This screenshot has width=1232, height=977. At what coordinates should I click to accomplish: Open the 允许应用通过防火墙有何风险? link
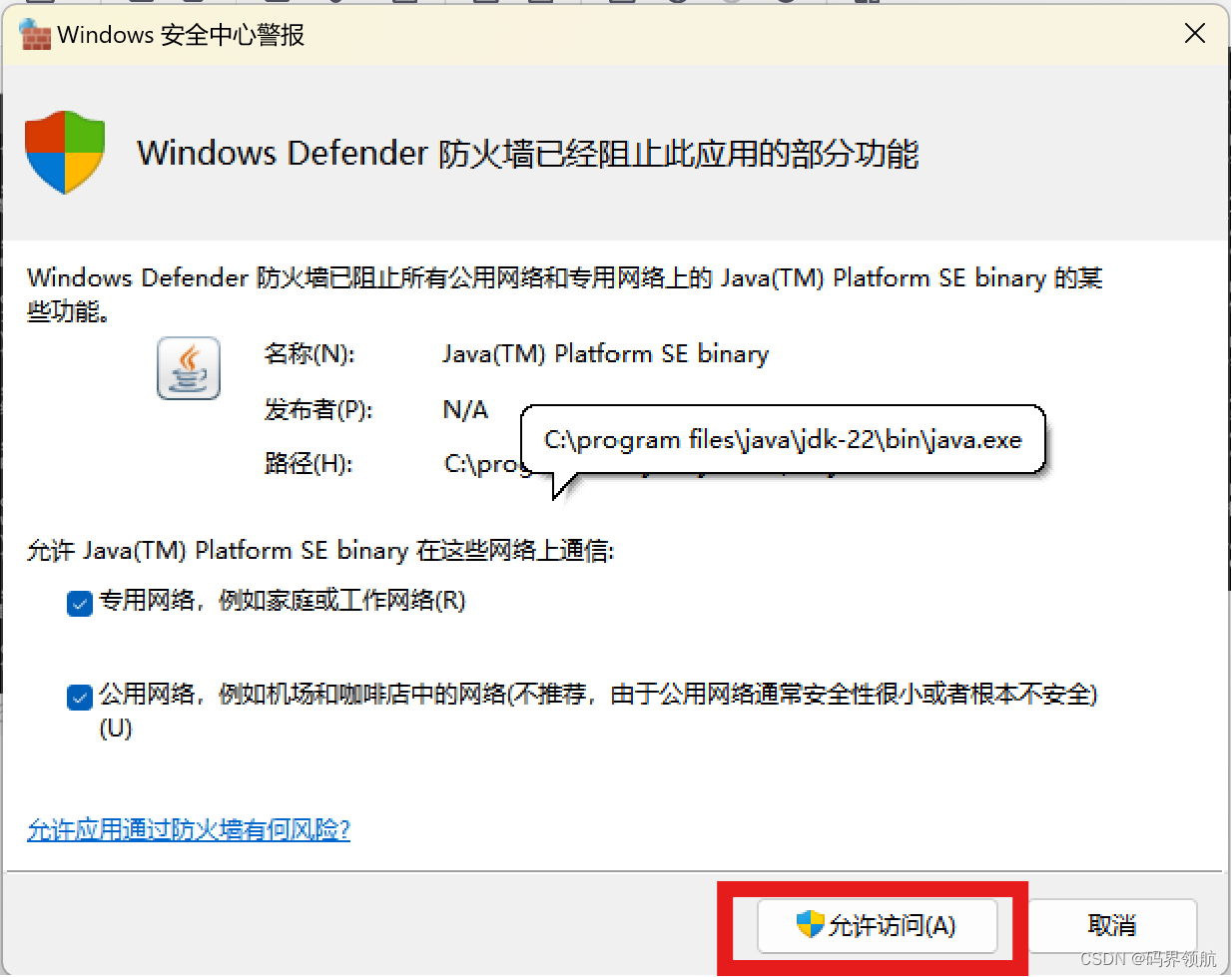[189, 830]
